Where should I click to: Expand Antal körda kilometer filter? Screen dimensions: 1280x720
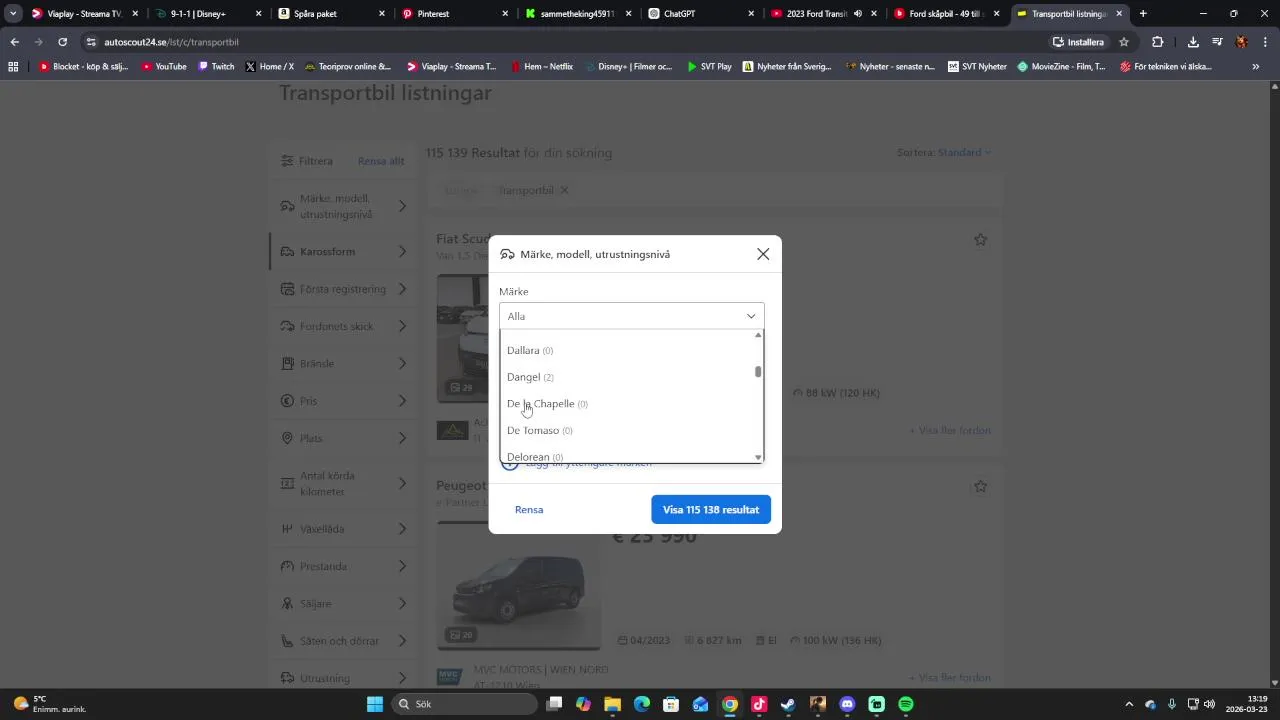pyautogui.click(x=343, y=484)
